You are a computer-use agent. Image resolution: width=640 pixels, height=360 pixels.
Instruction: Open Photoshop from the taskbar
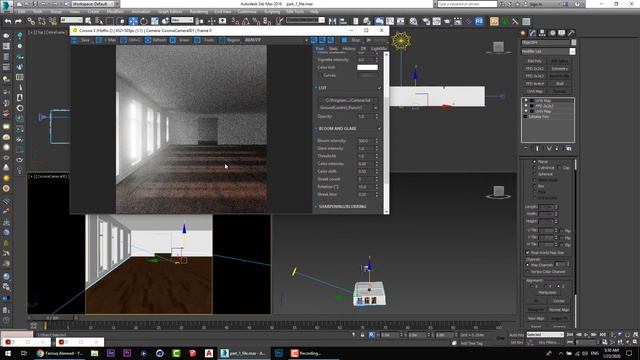279,353
